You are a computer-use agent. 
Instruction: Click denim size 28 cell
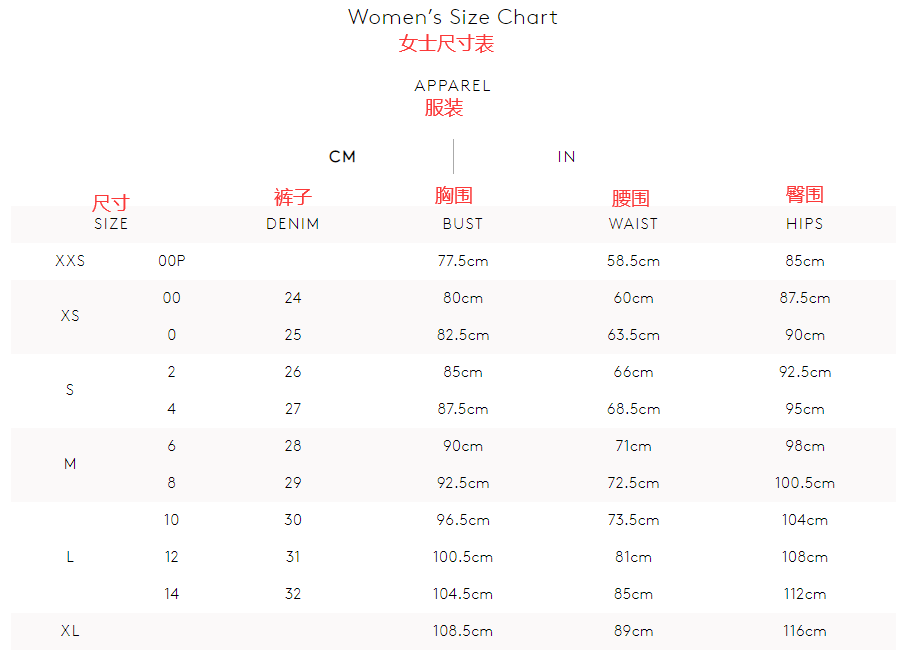point(293,446)
